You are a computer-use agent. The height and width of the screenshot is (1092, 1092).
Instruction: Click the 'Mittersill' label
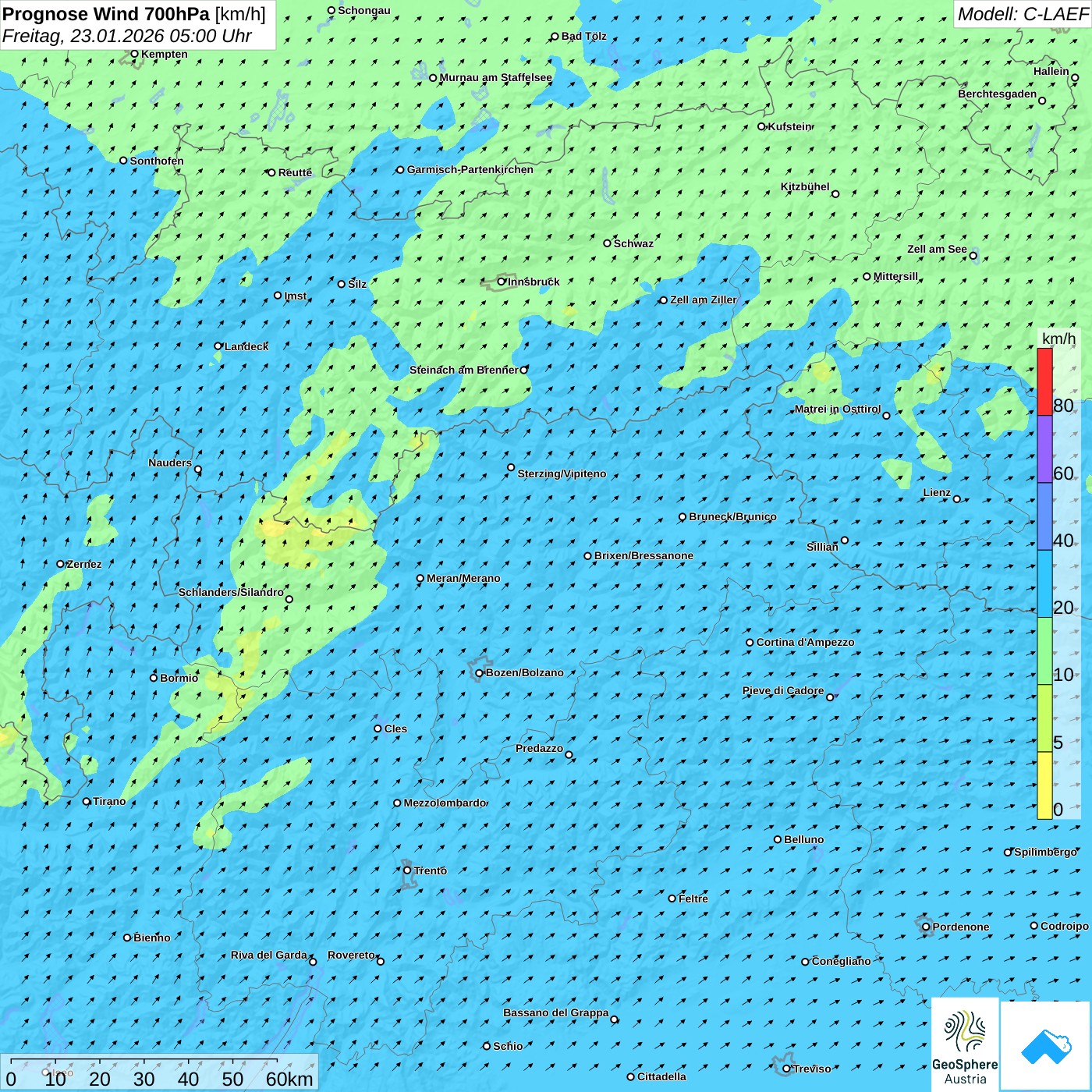[x=895, y=276]
